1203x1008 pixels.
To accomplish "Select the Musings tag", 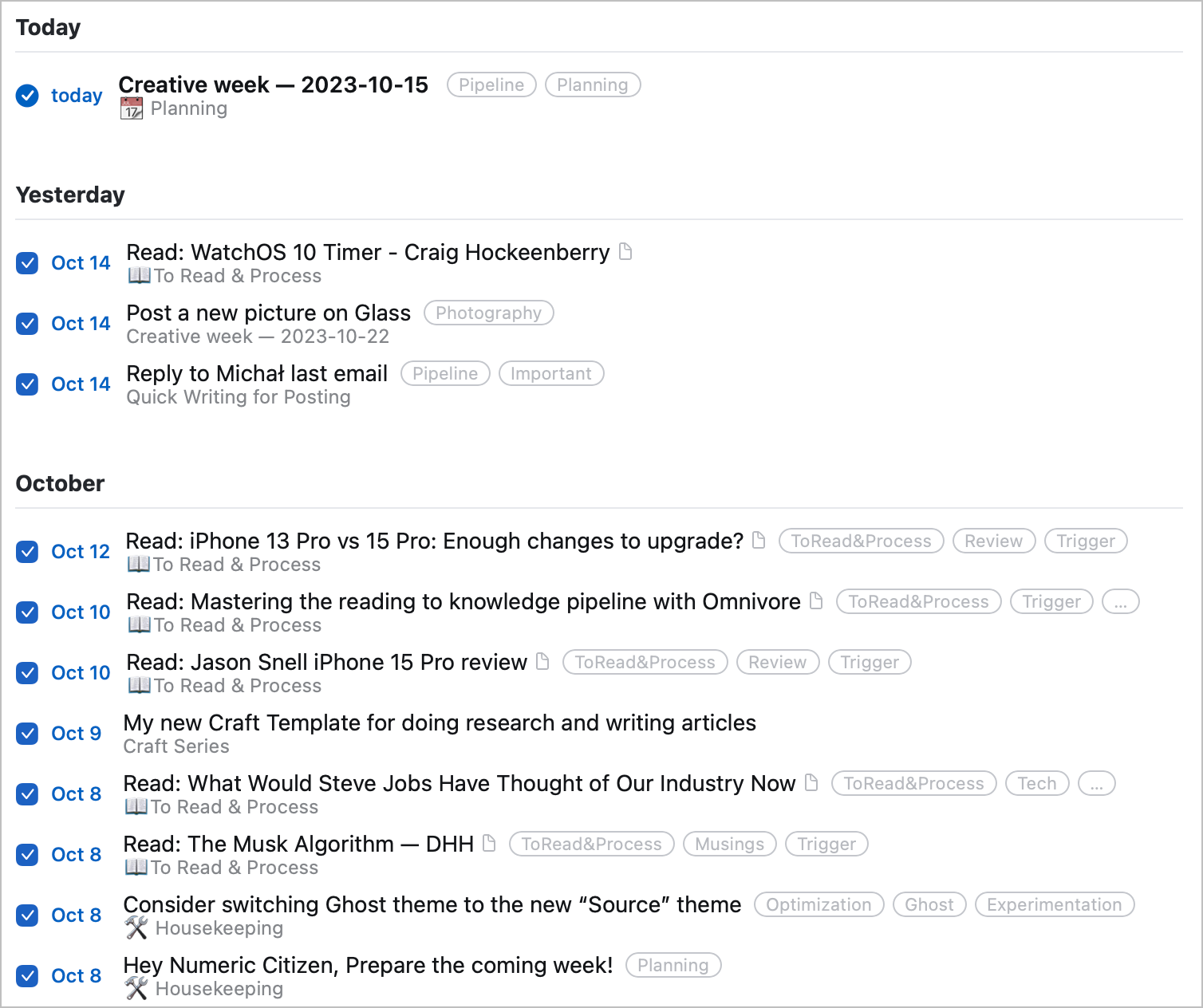I will coord(730,845).
